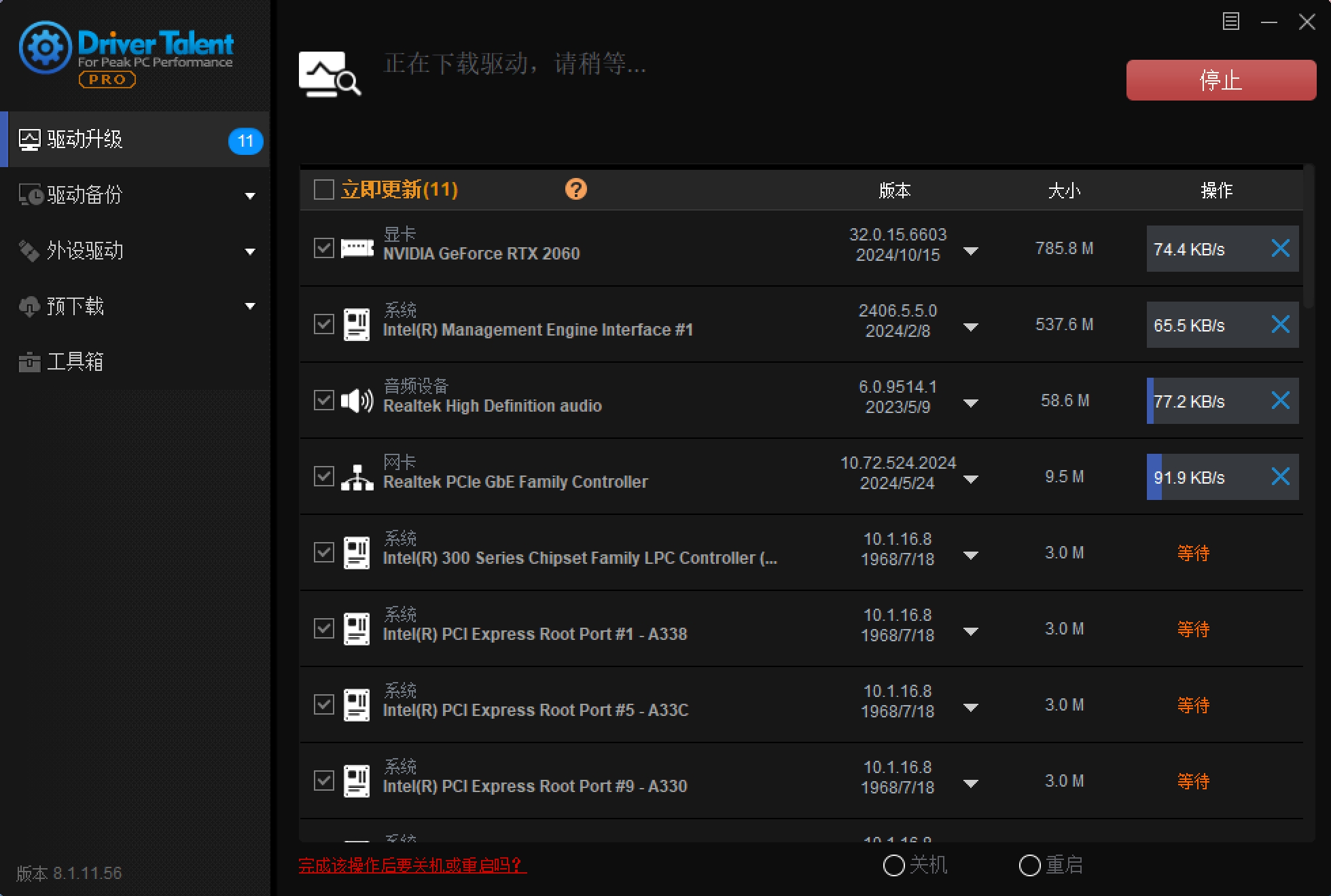The image size is (1331, 896).
Task: Expand the 外设驱动 sidebar section
Action: [x=250, y=251]
